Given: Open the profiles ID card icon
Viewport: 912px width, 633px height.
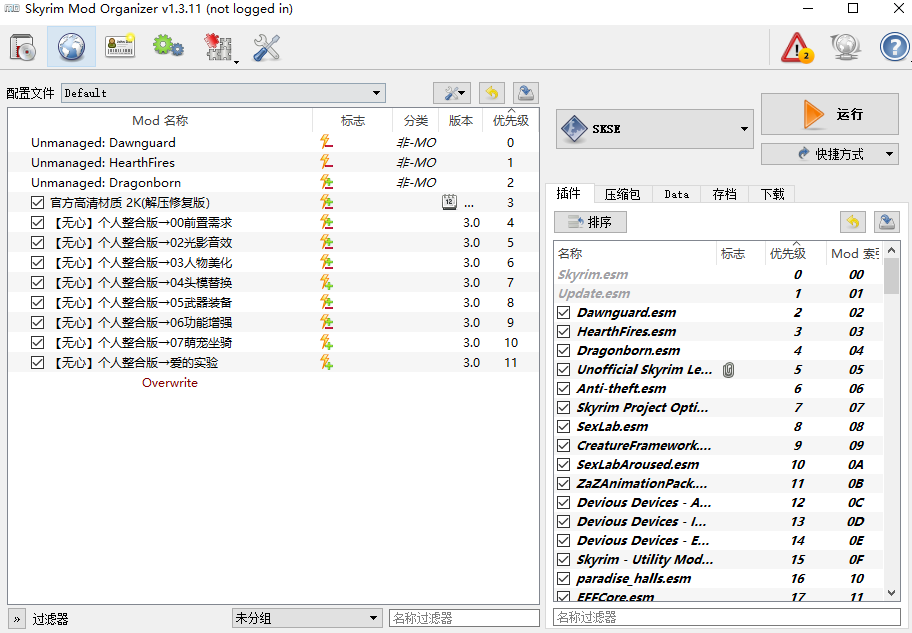Looking at the screenshot, I should [120, 46].
